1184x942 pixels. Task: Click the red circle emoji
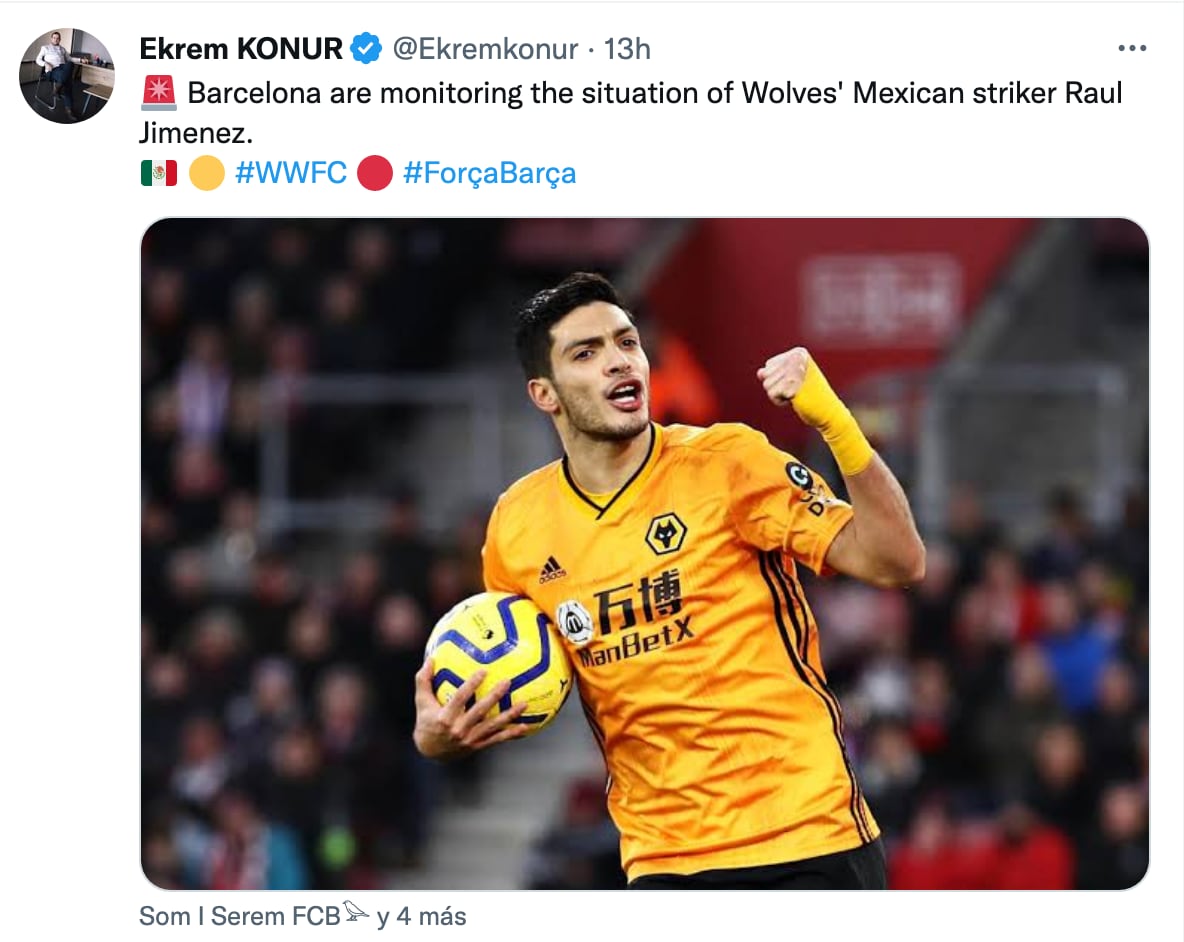click(x=375, y=173)
